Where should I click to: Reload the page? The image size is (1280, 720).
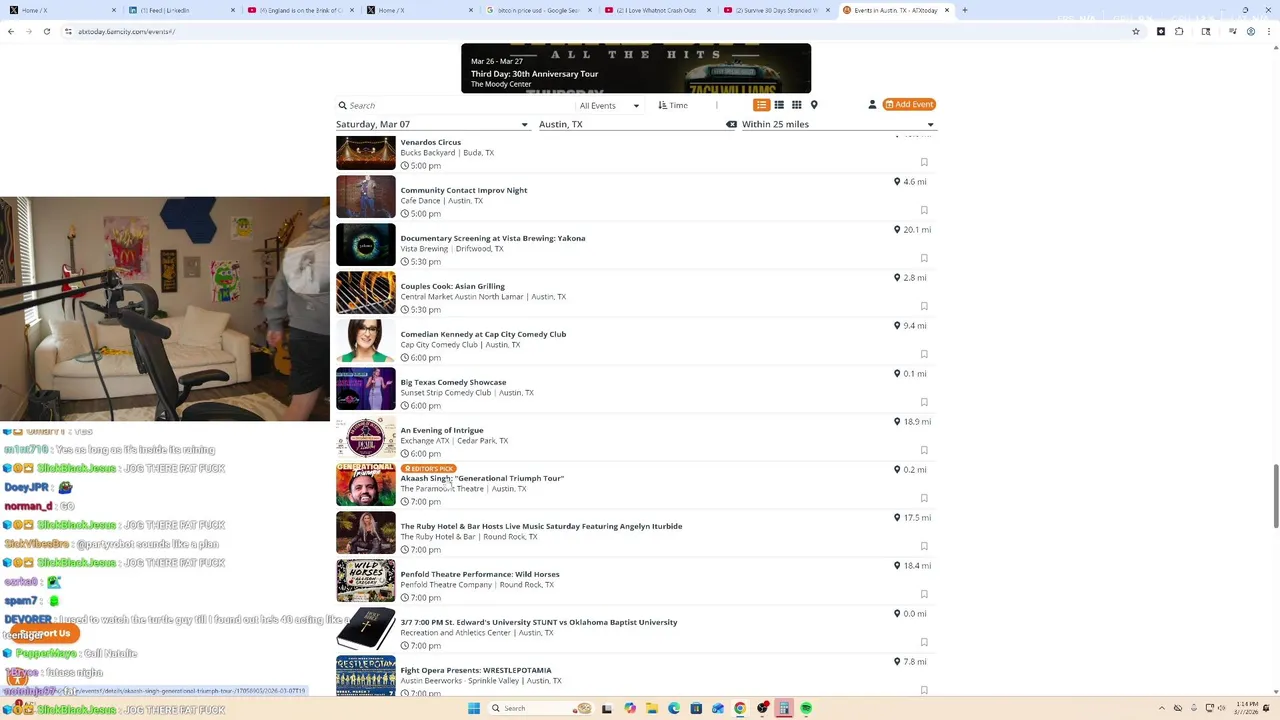[47, 31]
